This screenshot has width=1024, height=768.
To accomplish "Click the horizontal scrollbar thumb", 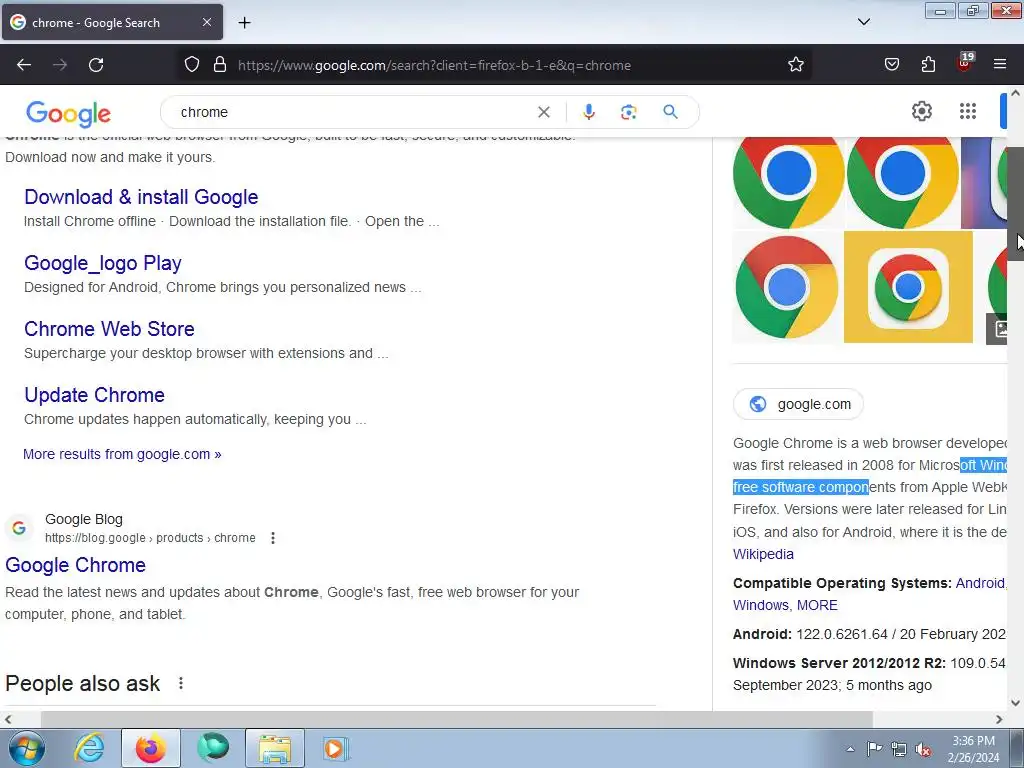I will pos(456,720).
